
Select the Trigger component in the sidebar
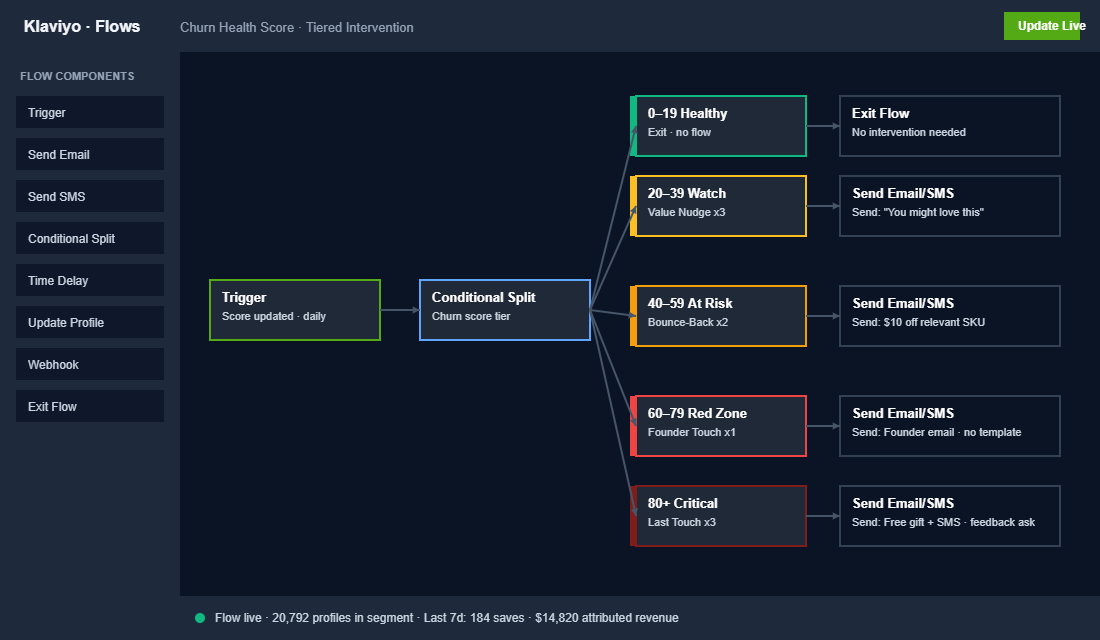[x=90, y=112]
